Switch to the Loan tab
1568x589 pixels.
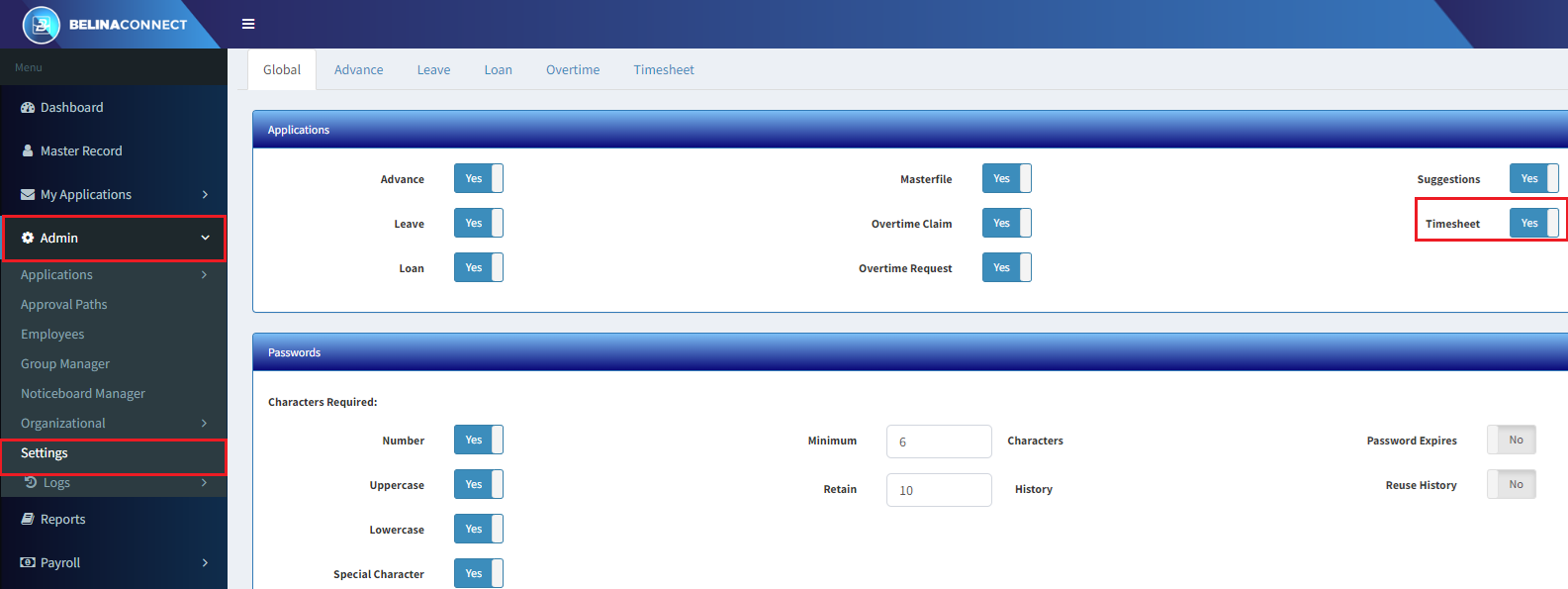498,69
